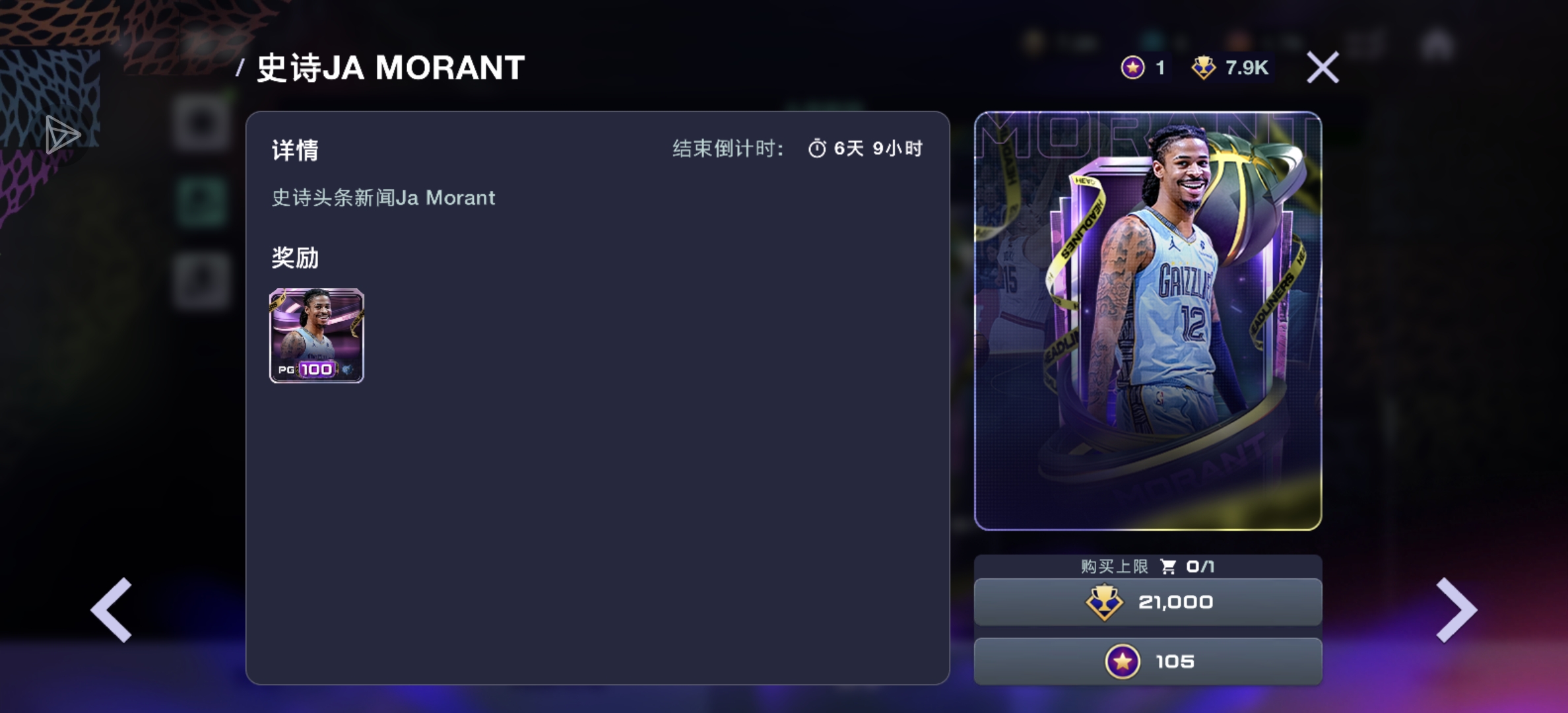Tap the trophy currency balance icon
Viewport: 1568px width, 713px height.
[1203, 67]
